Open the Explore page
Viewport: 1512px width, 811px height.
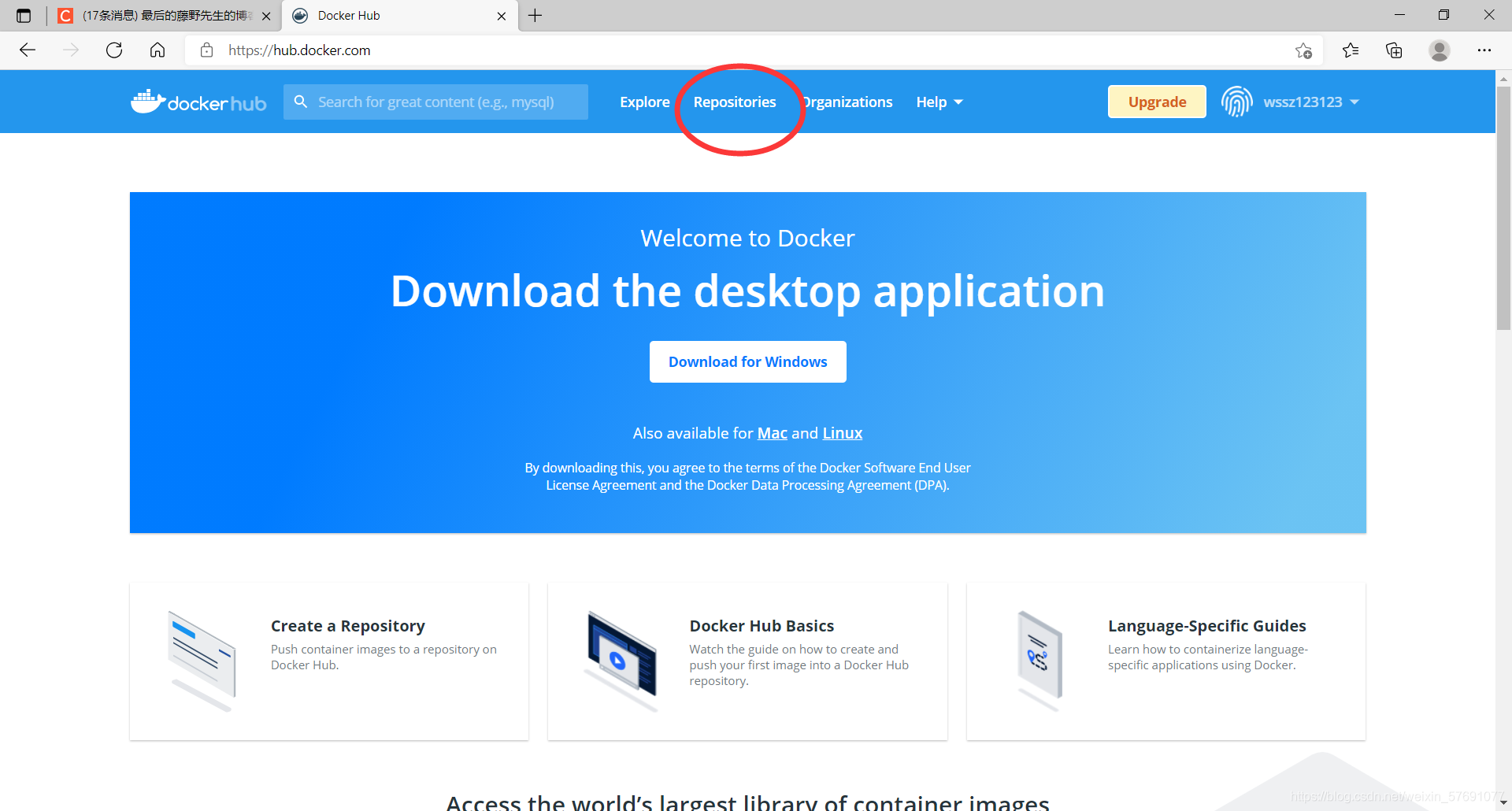645,102
